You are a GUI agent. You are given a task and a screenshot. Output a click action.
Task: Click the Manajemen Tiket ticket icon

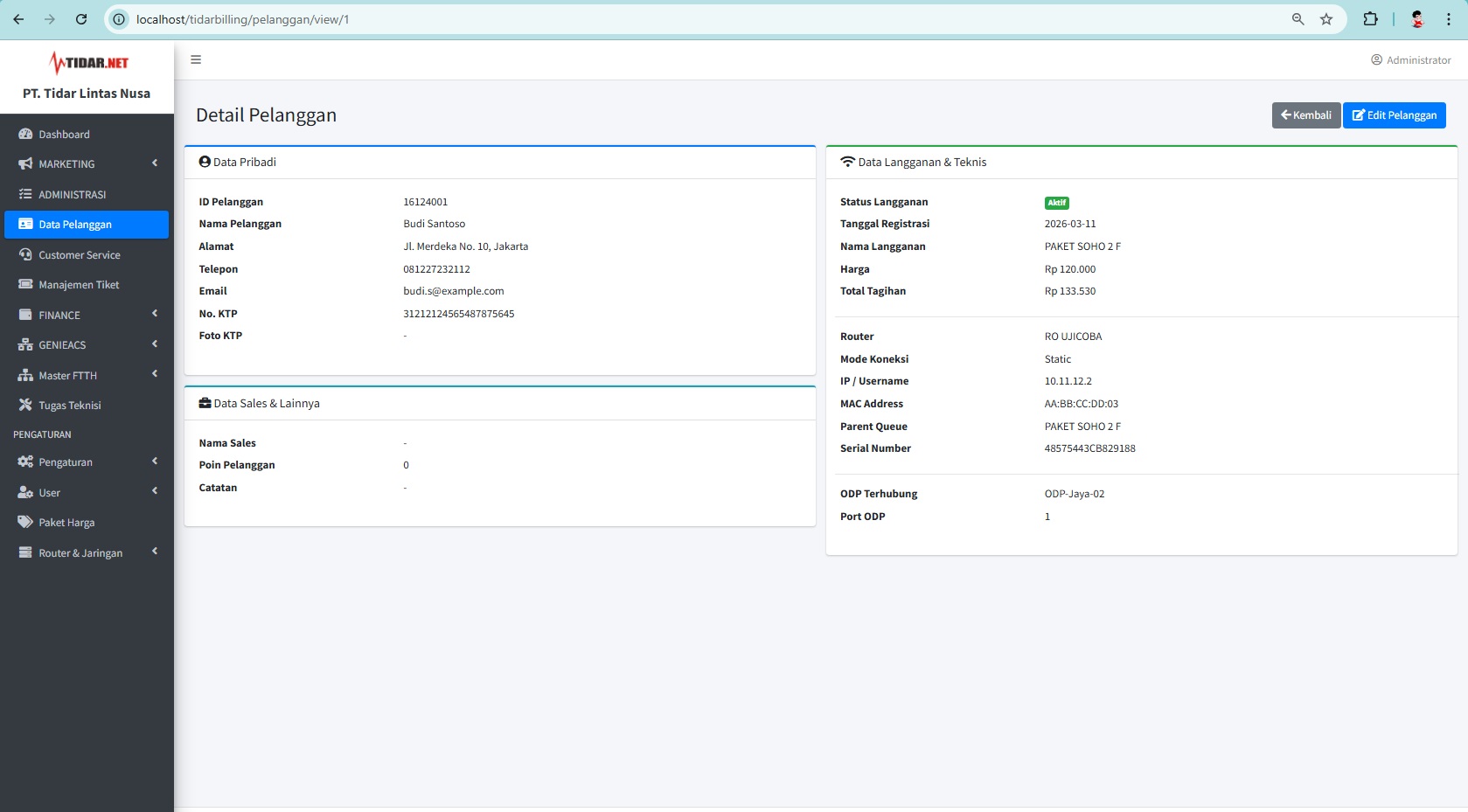25,284
